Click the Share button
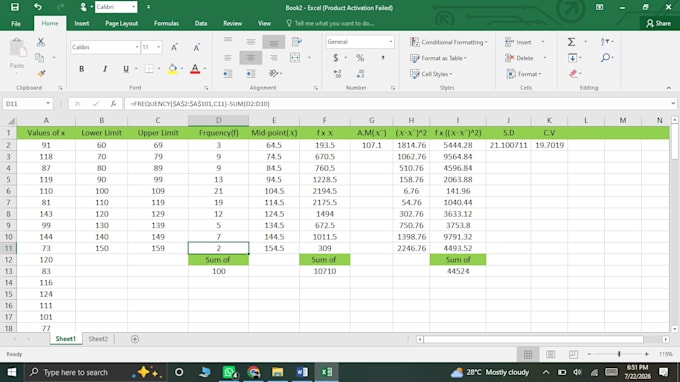 tap(658, 23)
